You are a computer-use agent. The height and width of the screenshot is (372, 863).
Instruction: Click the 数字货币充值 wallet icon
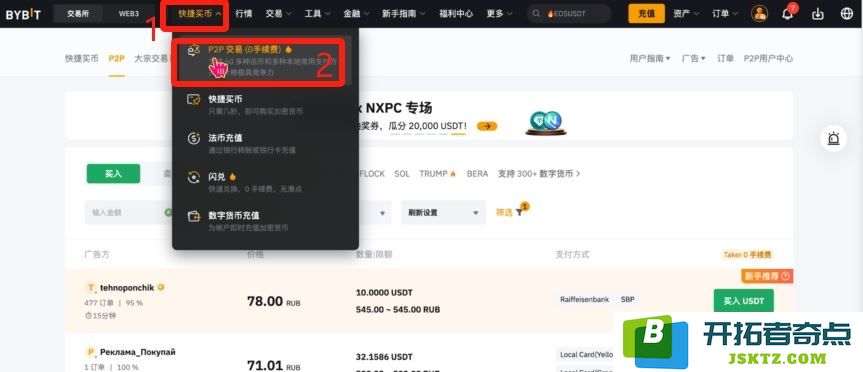pos(194,216)
